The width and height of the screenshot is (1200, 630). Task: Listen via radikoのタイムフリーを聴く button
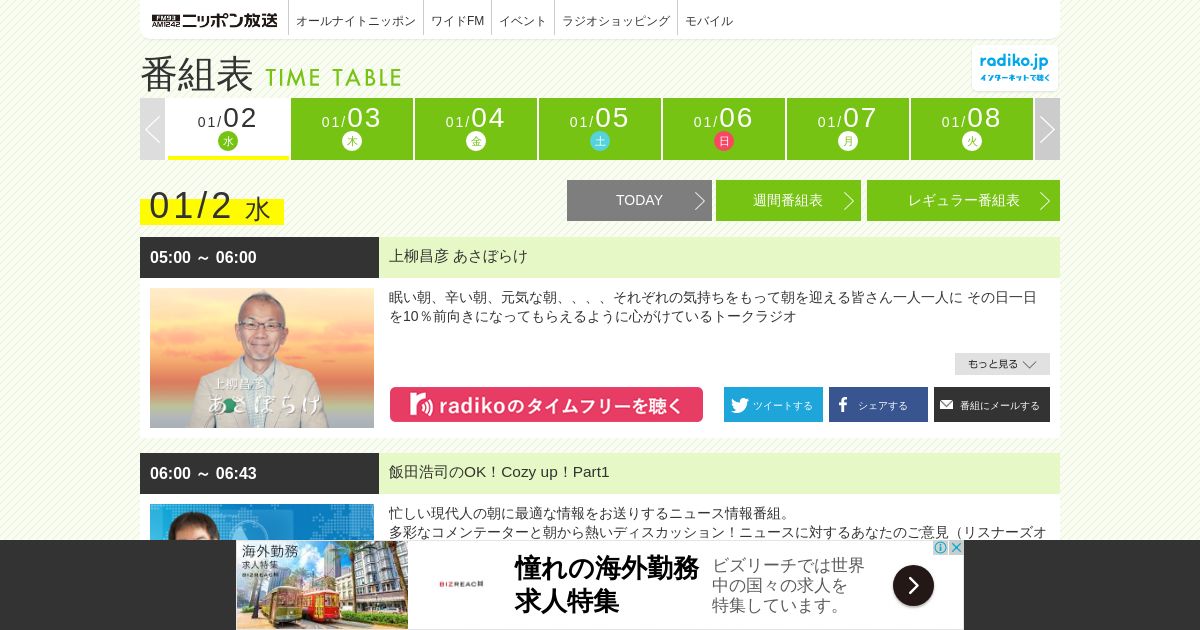[x=546, y=405]
